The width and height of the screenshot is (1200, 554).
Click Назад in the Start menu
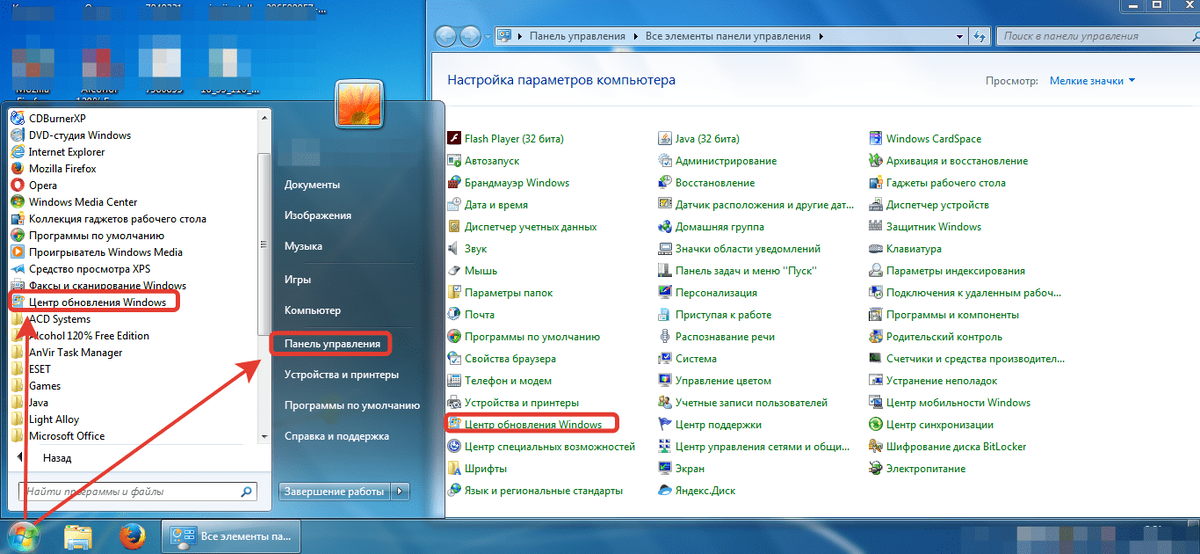(x=57, y=458)
